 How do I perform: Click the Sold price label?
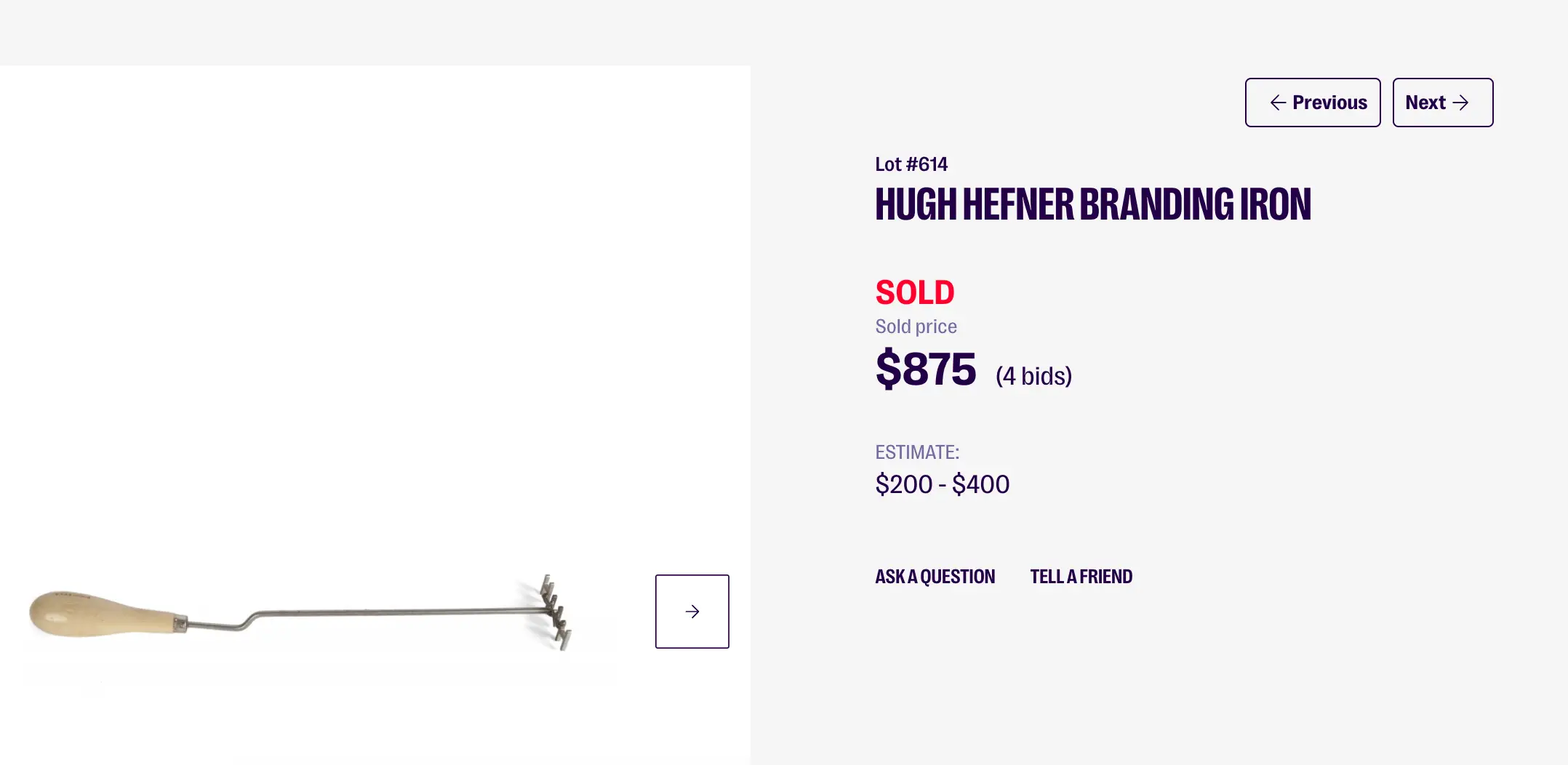coord(916,327)
